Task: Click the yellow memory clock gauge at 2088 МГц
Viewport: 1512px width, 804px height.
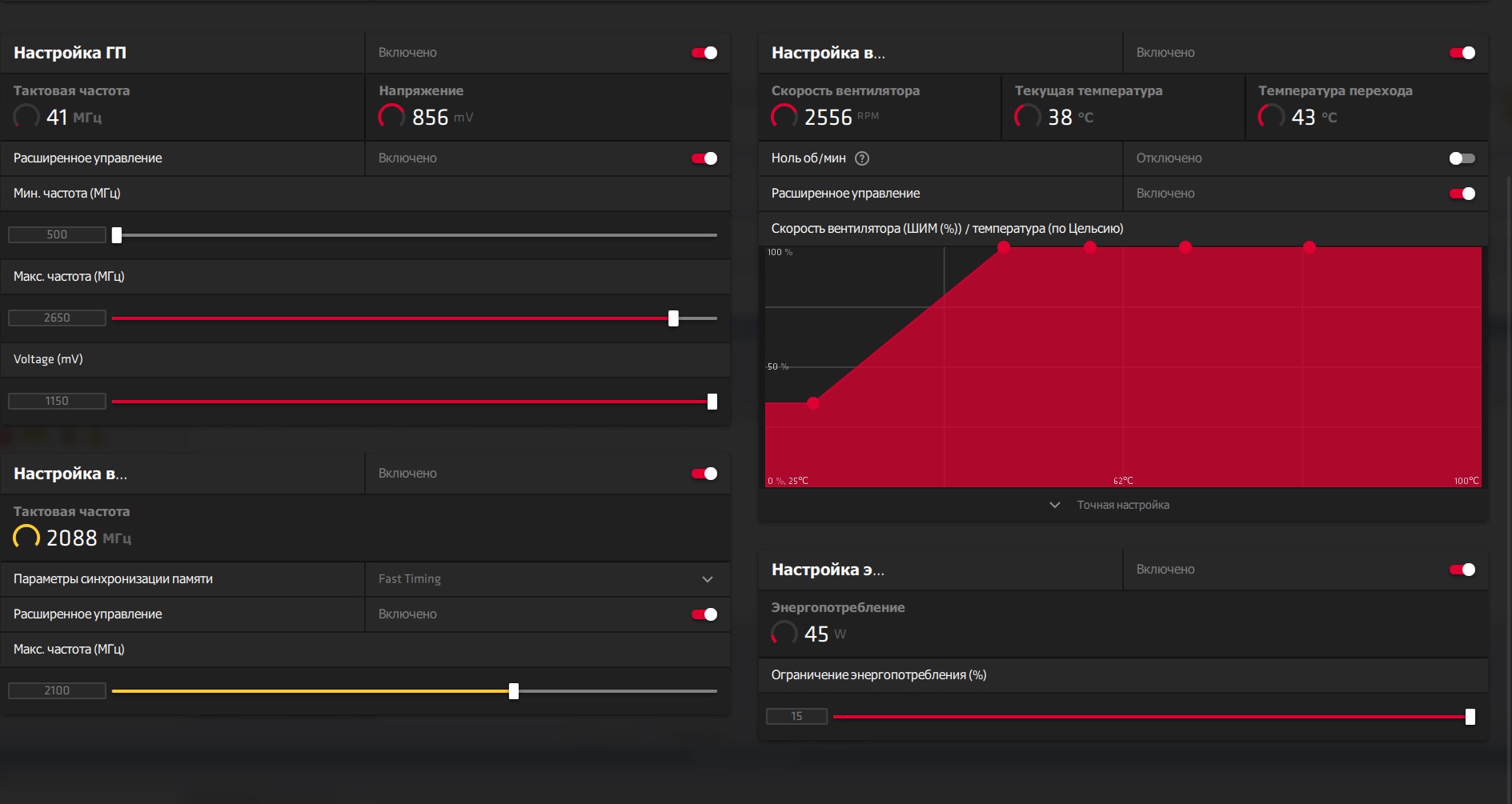Action: (26, 538)
